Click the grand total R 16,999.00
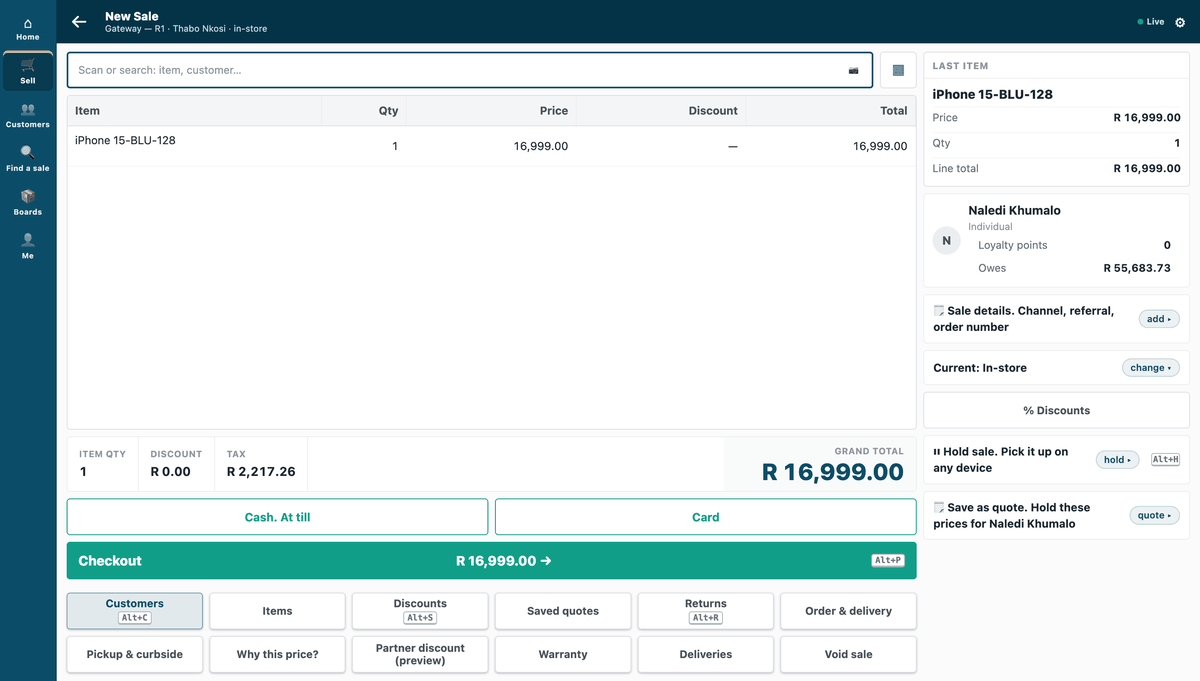 (833, 472)
